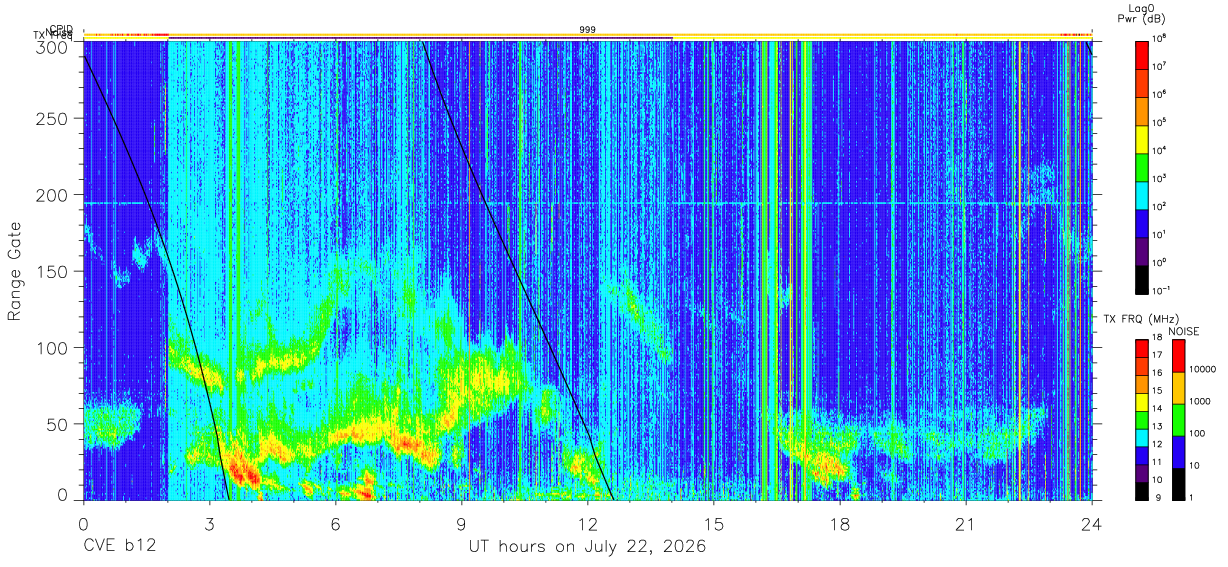Click the 'CVE b12' label
The height and width of the screenshot is (567, 1228).
click(x=120, y=547)
